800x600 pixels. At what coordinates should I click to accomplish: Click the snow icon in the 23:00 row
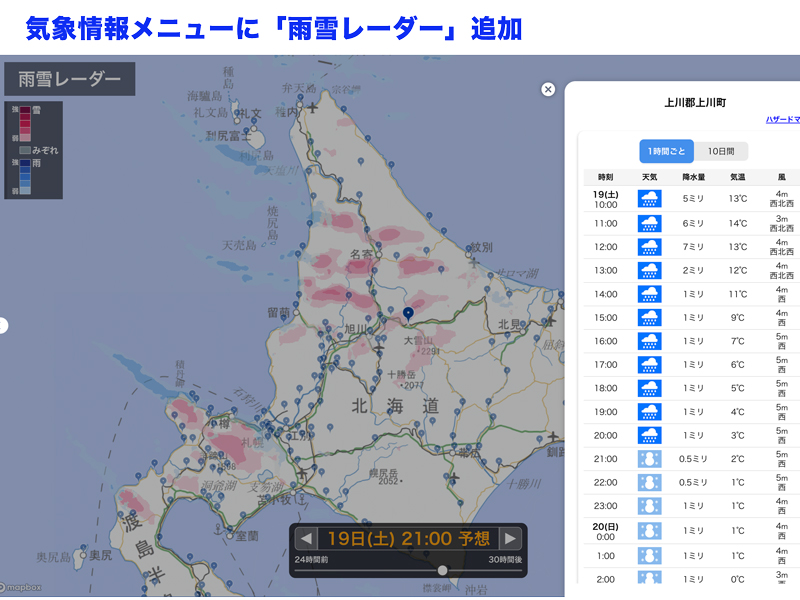(x=649, y=506)
